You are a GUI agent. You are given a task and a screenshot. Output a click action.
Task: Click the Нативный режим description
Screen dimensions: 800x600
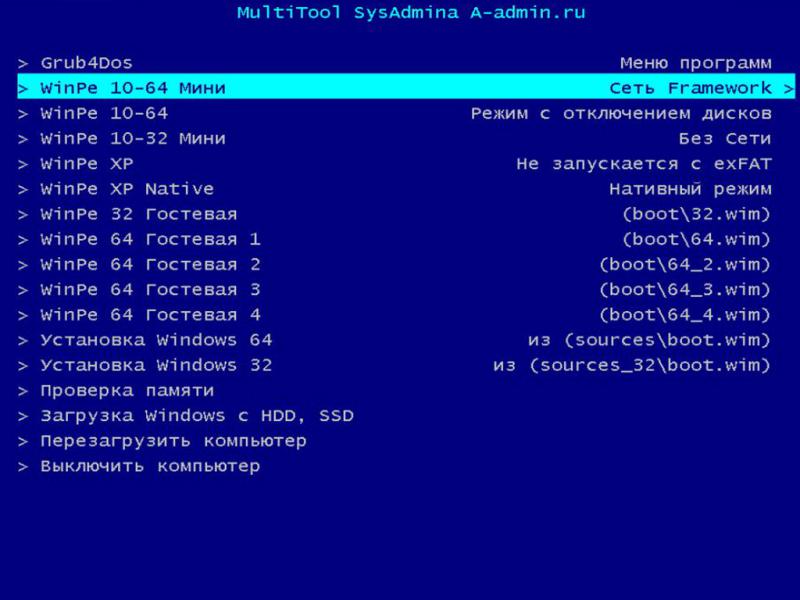[x=690, y=189]
